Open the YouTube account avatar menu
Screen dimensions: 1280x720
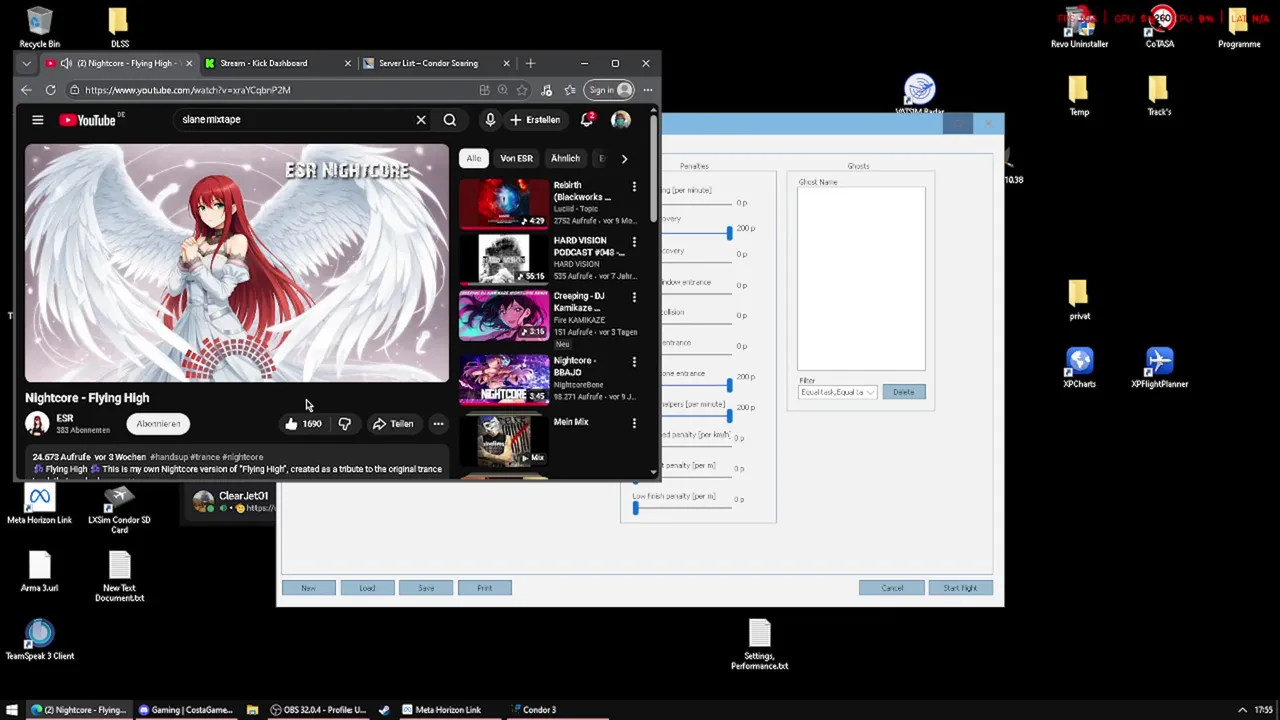[621, 120]
